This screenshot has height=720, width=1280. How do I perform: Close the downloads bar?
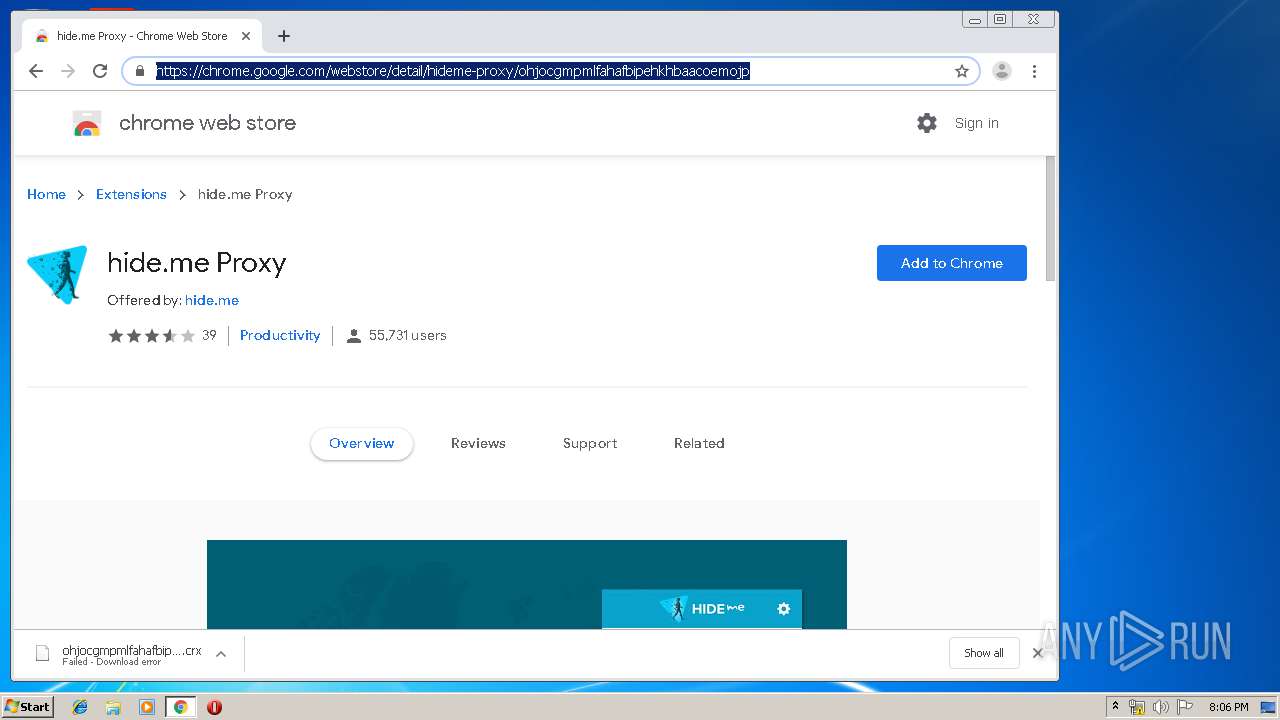(x=1038, y=653)
